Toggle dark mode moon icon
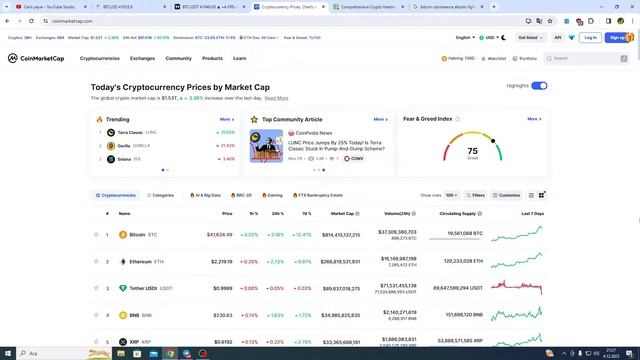This screenshot has width=640, height=360. (x=504, y=38)
